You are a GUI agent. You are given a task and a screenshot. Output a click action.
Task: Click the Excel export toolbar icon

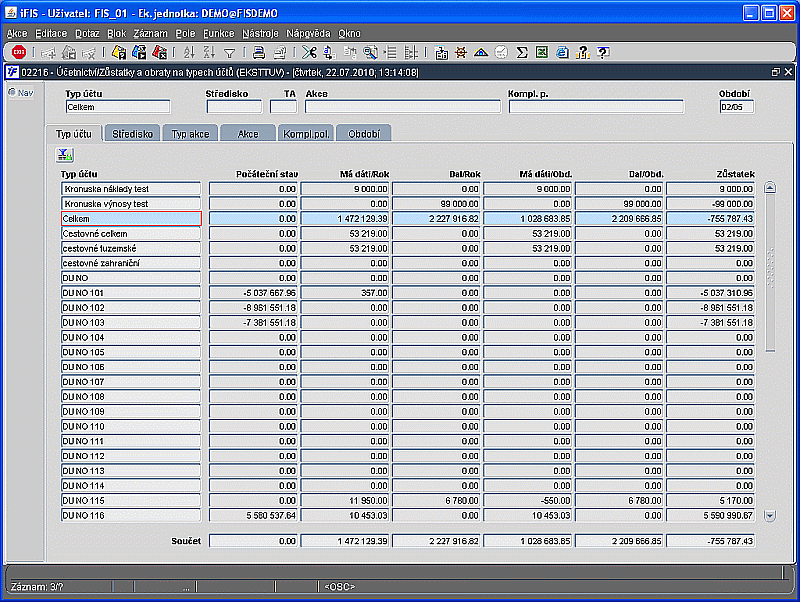click(542, 52)
